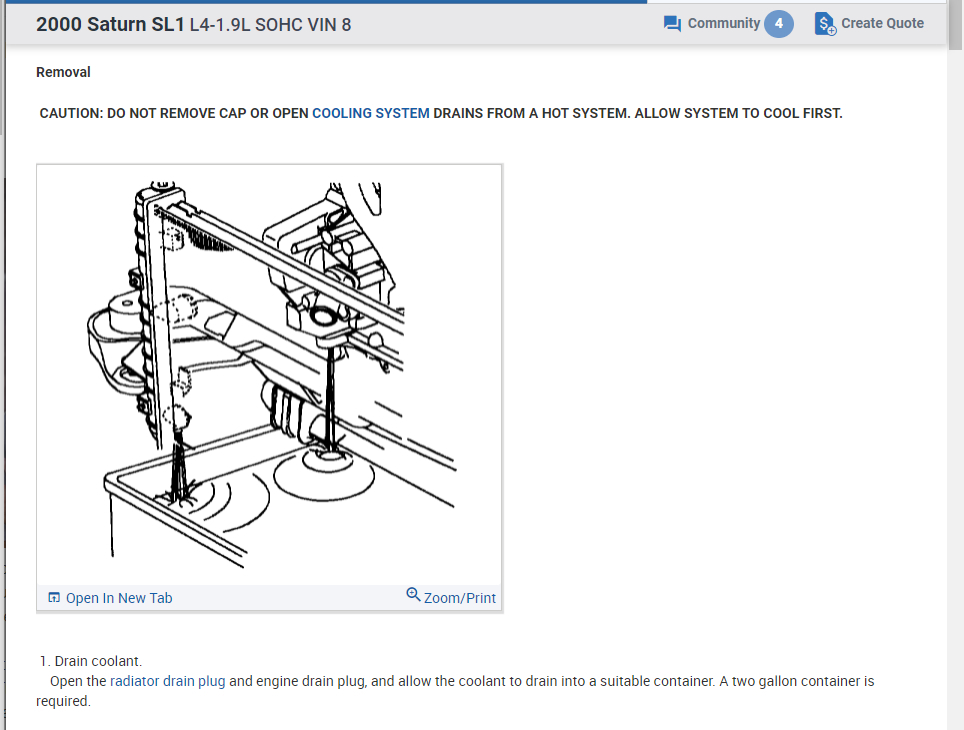Open the Zoom/Print link

click(459, 598)
